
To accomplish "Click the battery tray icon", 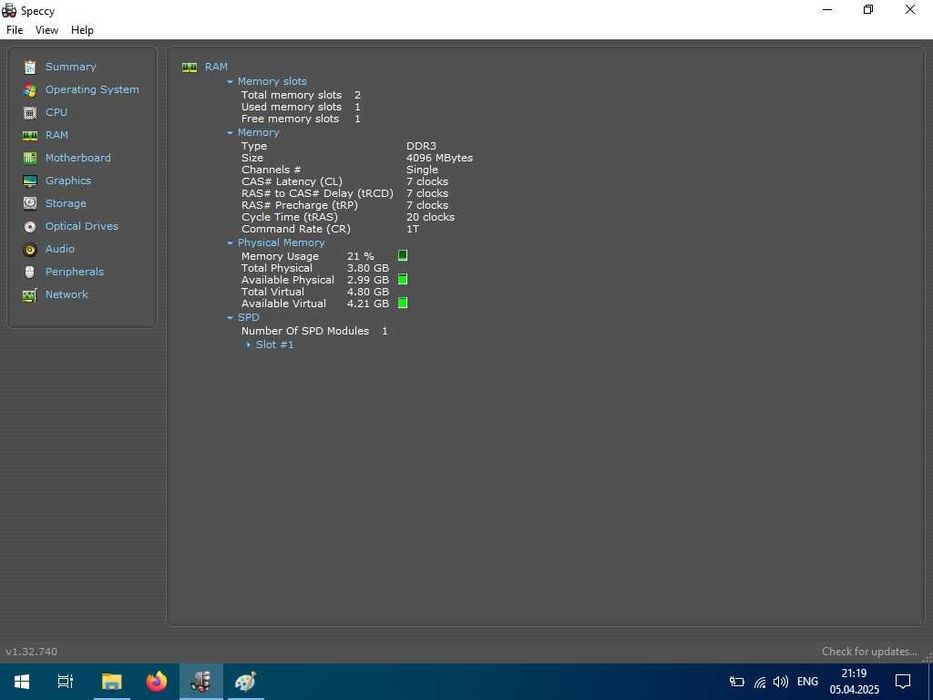I will (737, 682).
